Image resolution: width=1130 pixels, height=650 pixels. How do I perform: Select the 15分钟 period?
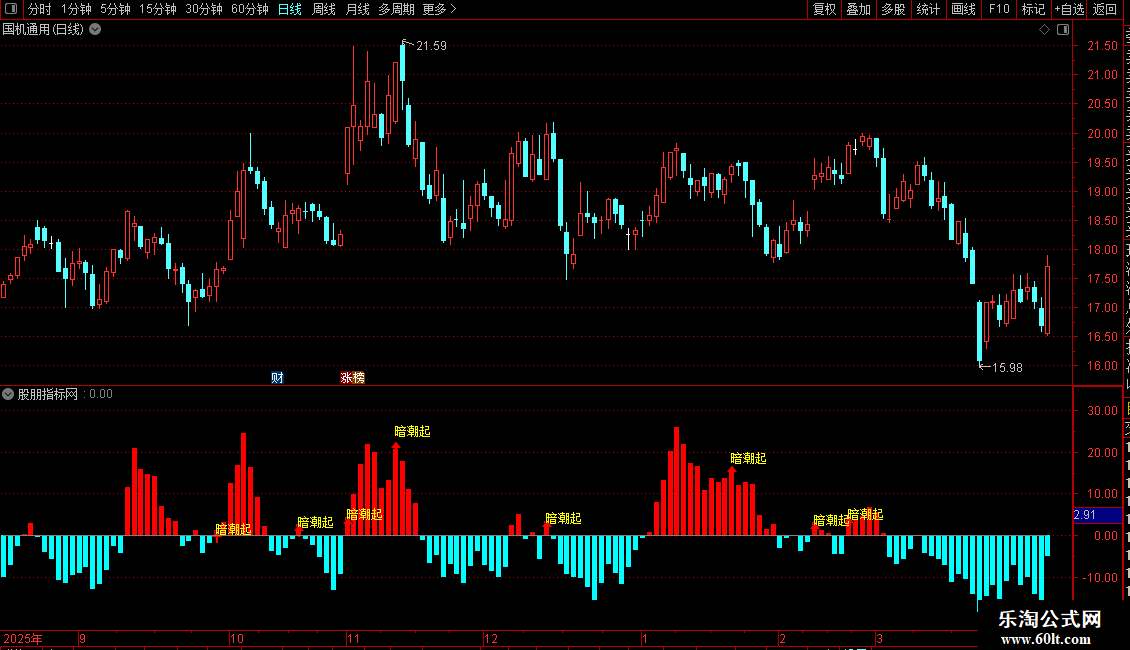[158, 9]
